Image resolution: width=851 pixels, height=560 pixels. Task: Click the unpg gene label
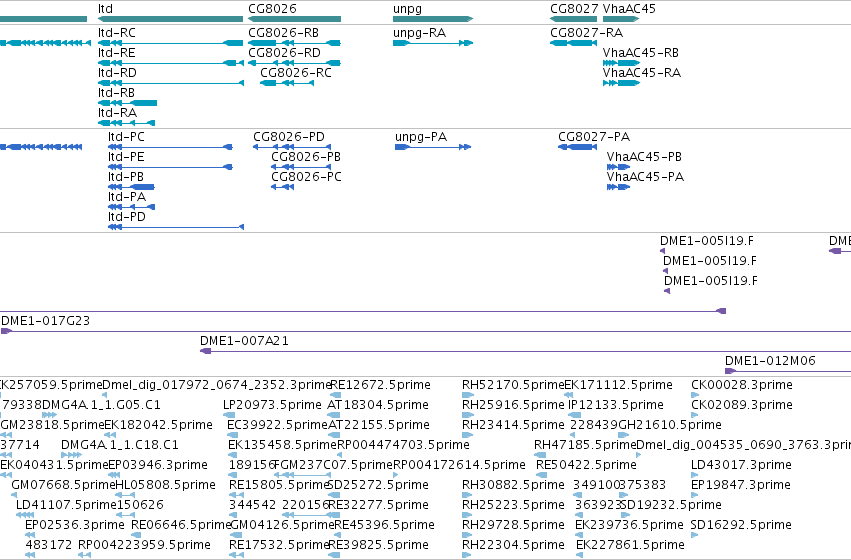pos(407,9)
